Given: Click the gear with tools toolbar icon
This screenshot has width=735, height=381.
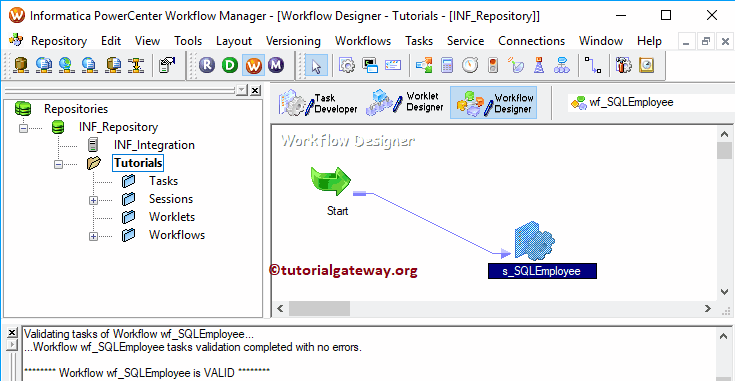Looking at the screenshot, I should [623, 65].
